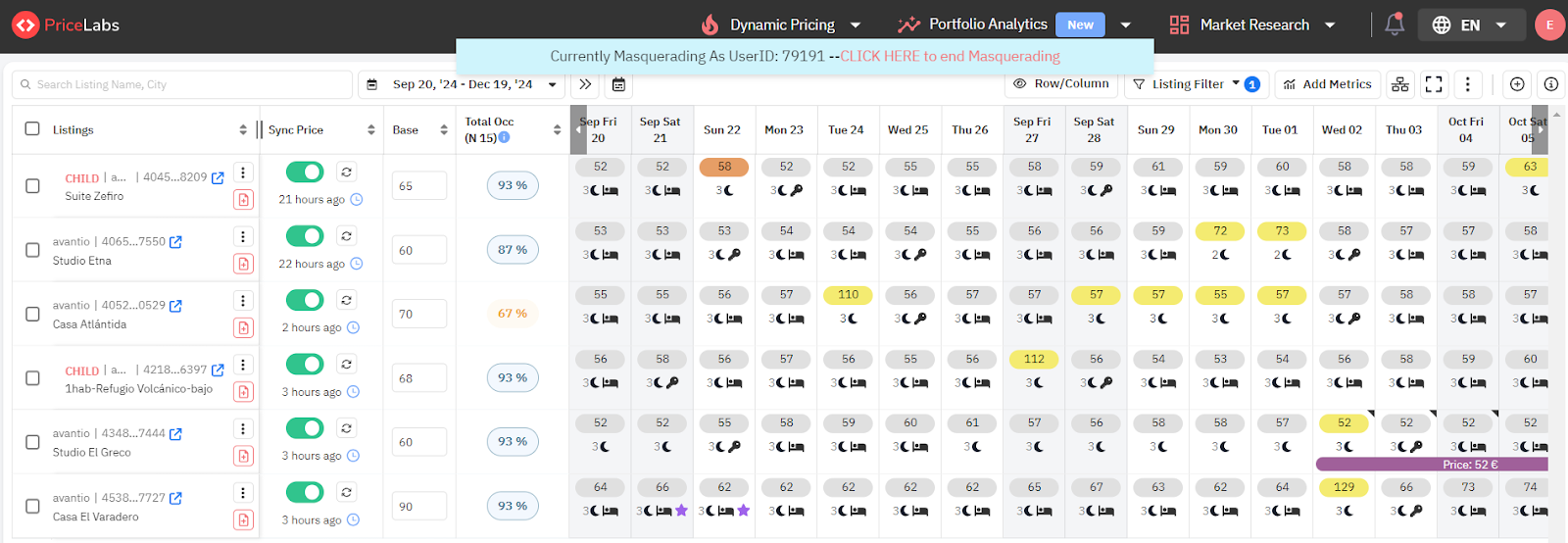Tick the select-all Listings checkbox

[x=32, y=128]
